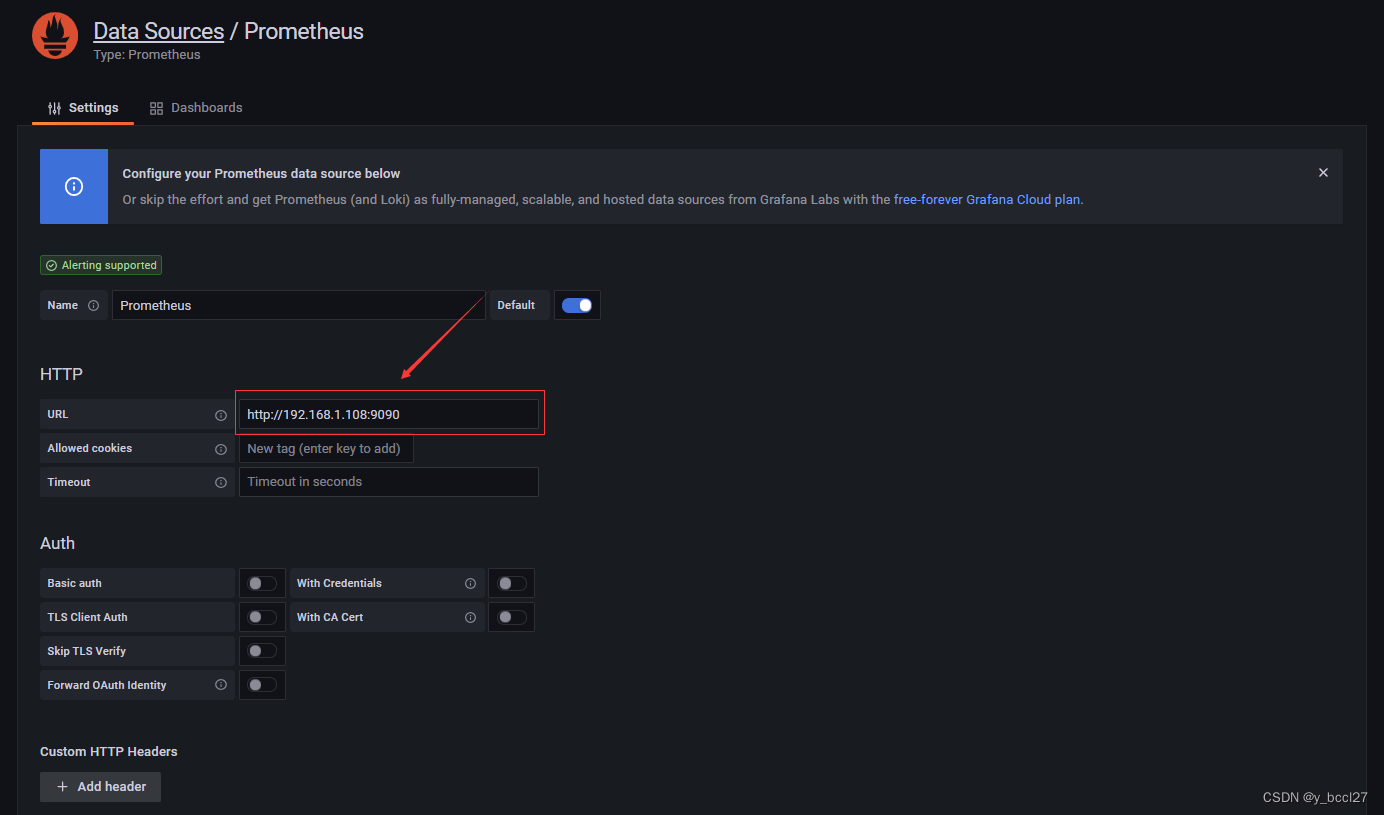Image resolution: width=1384 pixels, height=815 pixels.
Task: Click the Forward OAuth Identity info icon
Action: (x=221, y=685)
